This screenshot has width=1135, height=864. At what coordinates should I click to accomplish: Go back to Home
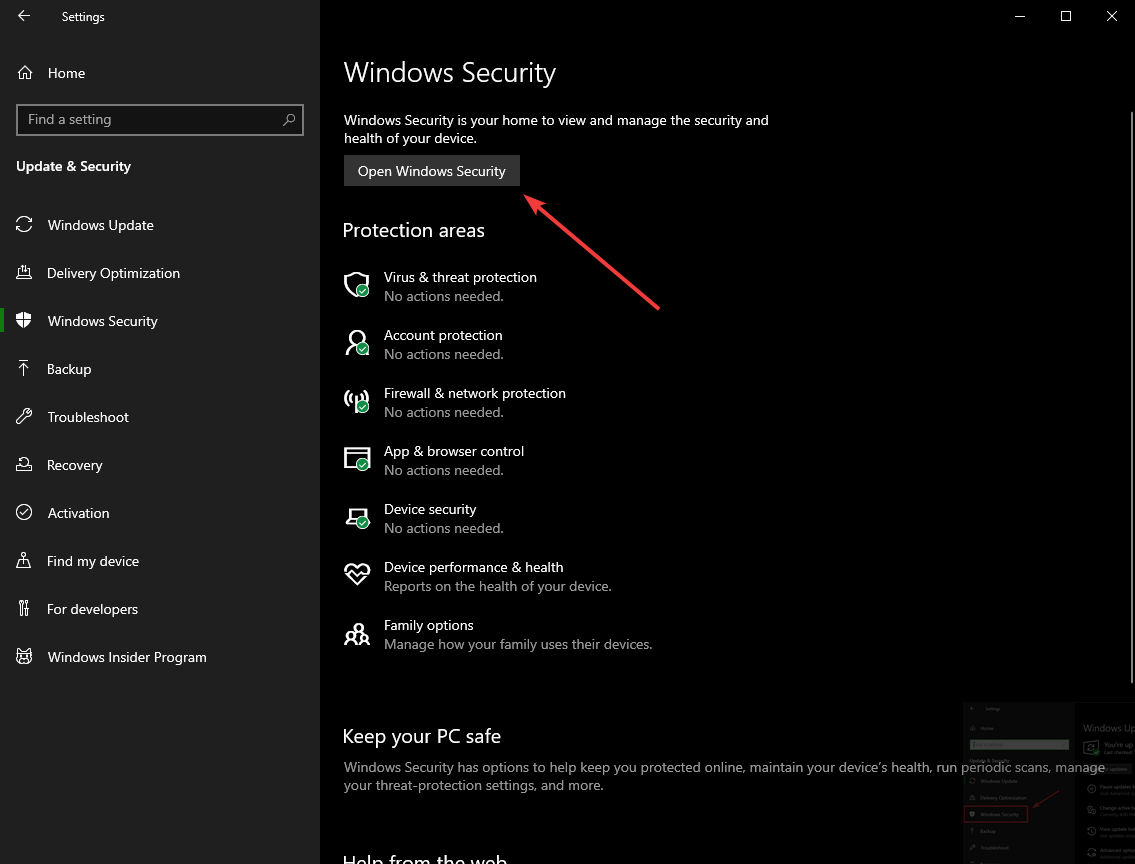(66, 73)
